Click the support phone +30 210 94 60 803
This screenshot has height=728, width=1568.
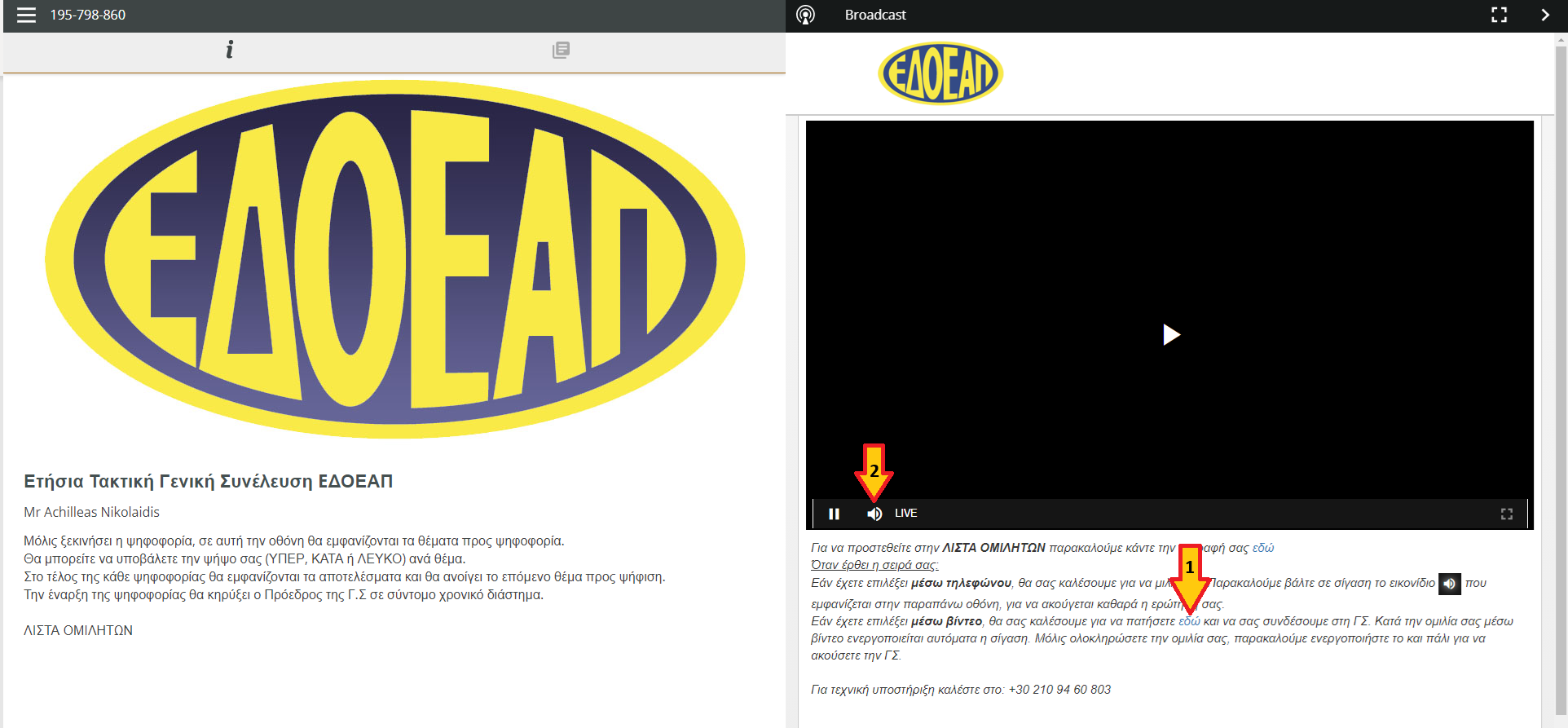coord(1059,690)
